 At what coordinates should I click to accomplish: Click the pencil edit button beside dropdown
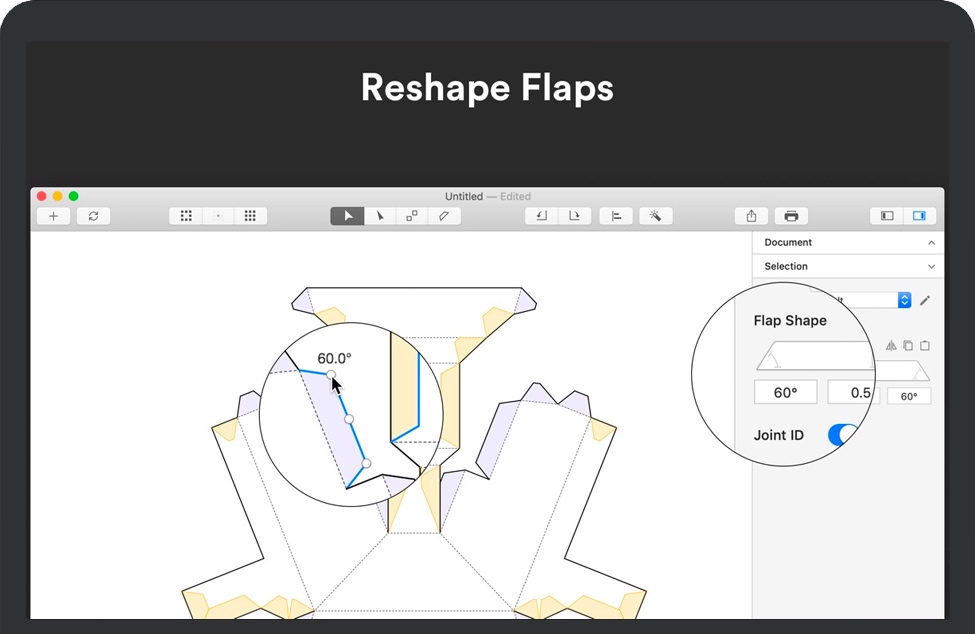(925, 300)
